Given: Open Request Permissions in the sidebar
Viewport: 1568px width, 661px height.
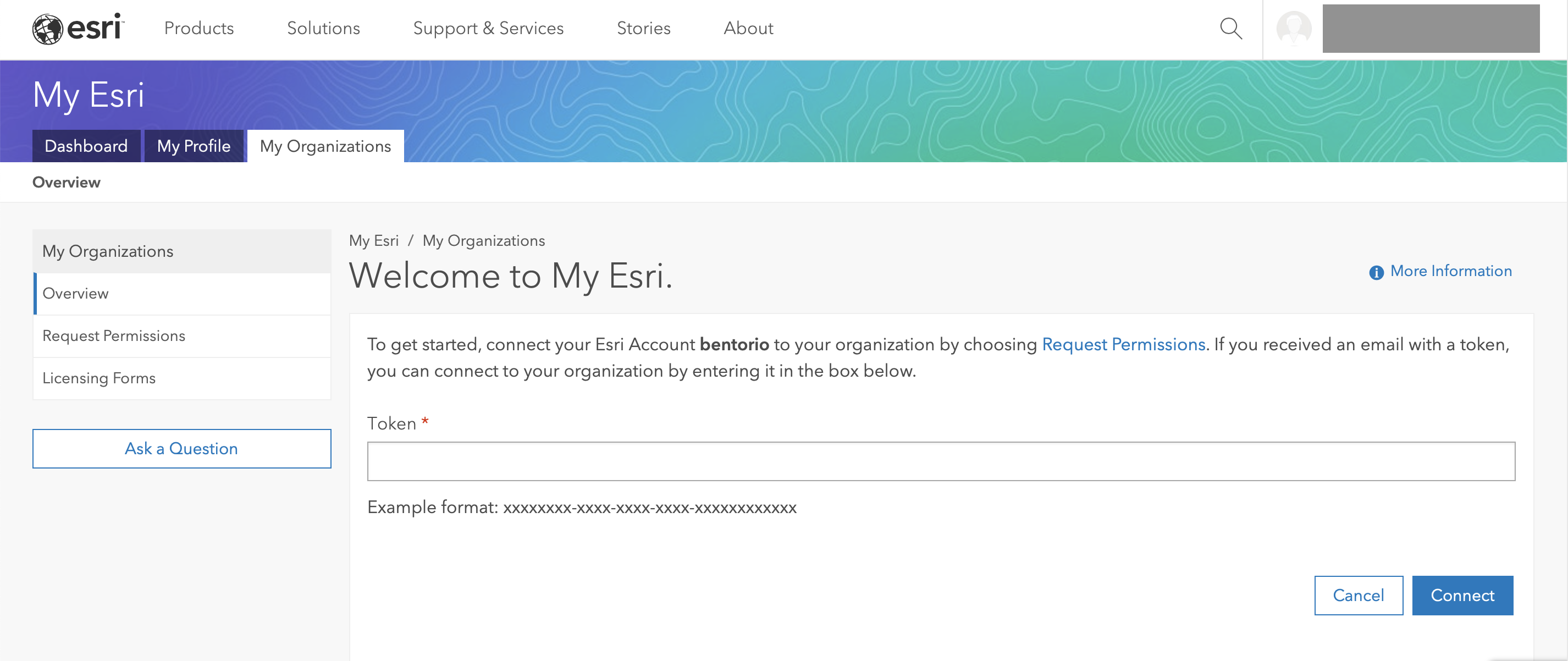Looking at the screenshot, I should (114, 336).
